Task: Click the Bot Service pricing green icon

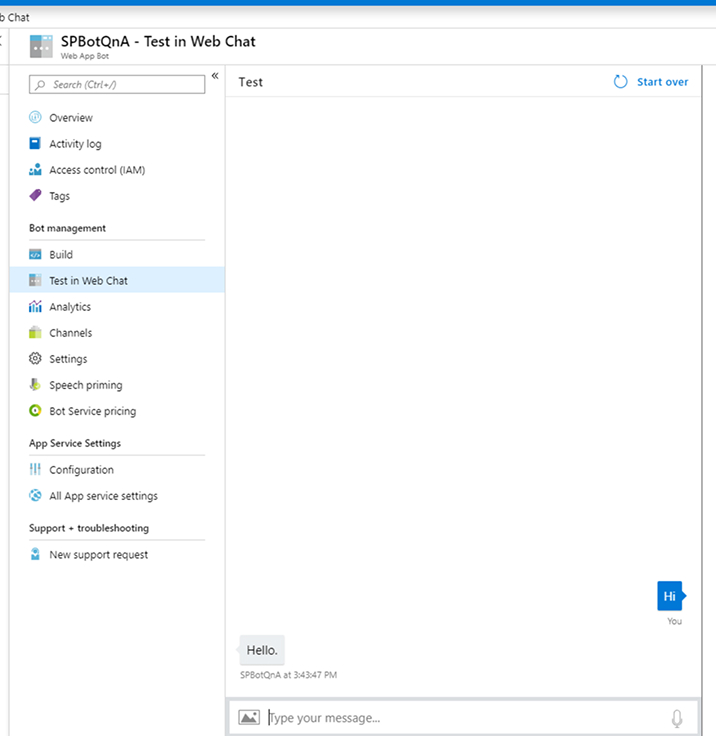Action: pos(35,411)
